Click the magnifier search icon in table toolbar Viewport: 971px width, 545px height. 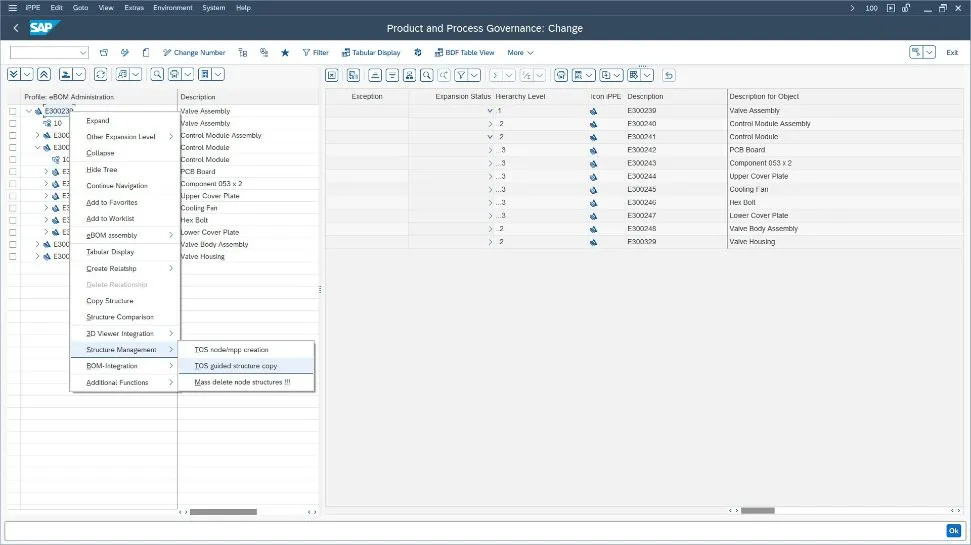coord(426,75)
